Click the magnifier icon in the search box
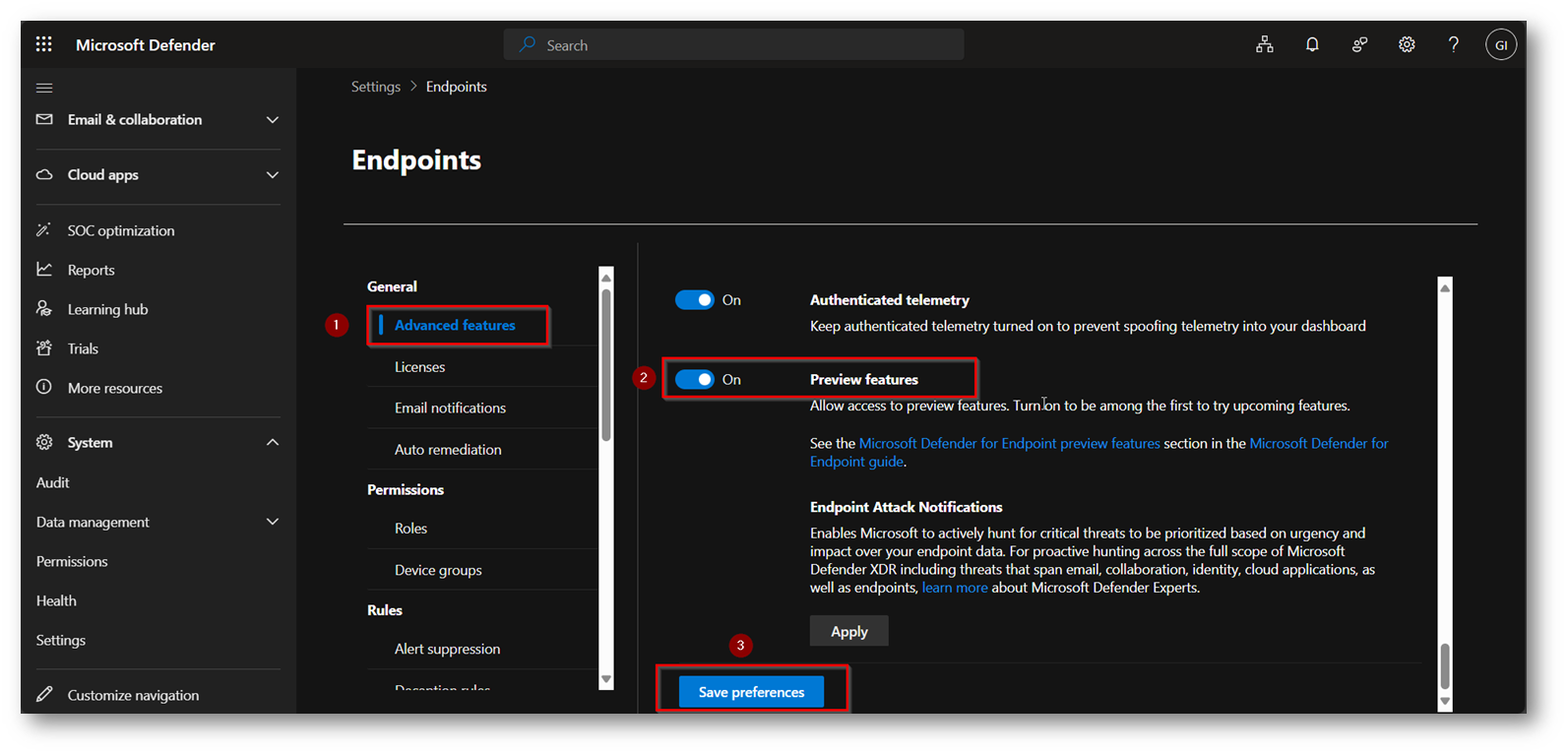 528,44
